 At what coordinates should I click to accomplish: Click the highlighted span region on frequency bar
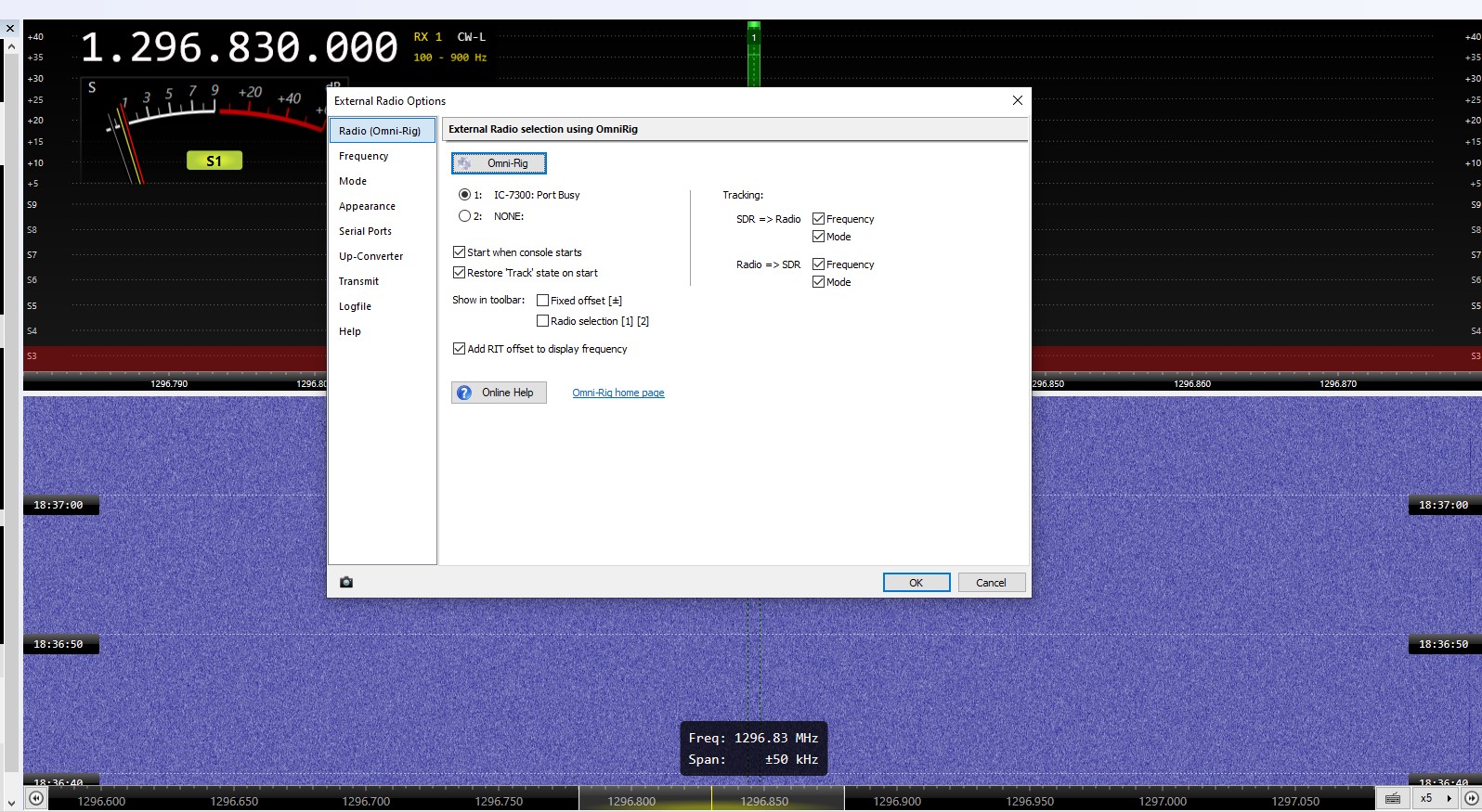[711, 800]
